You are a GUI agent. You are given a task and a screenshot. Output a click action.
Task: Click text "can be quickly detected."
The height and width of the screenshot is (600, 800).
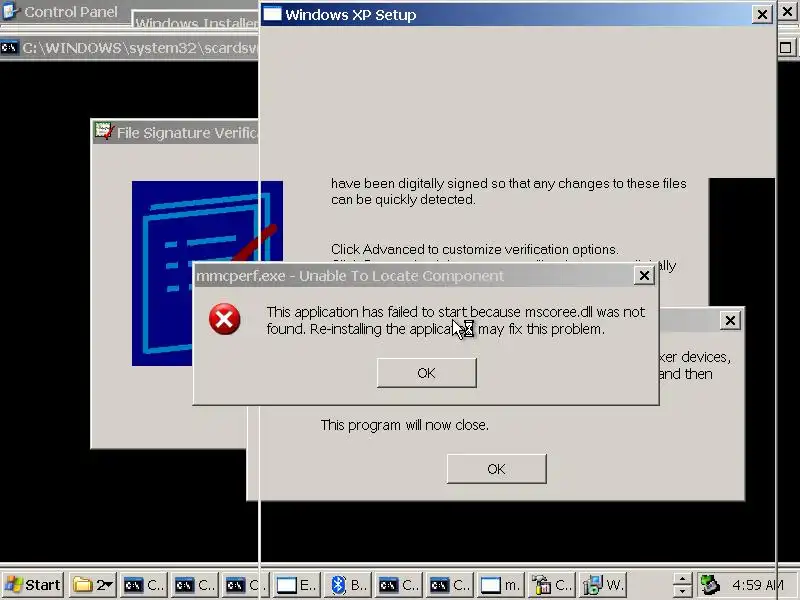(x=403, y=199)
